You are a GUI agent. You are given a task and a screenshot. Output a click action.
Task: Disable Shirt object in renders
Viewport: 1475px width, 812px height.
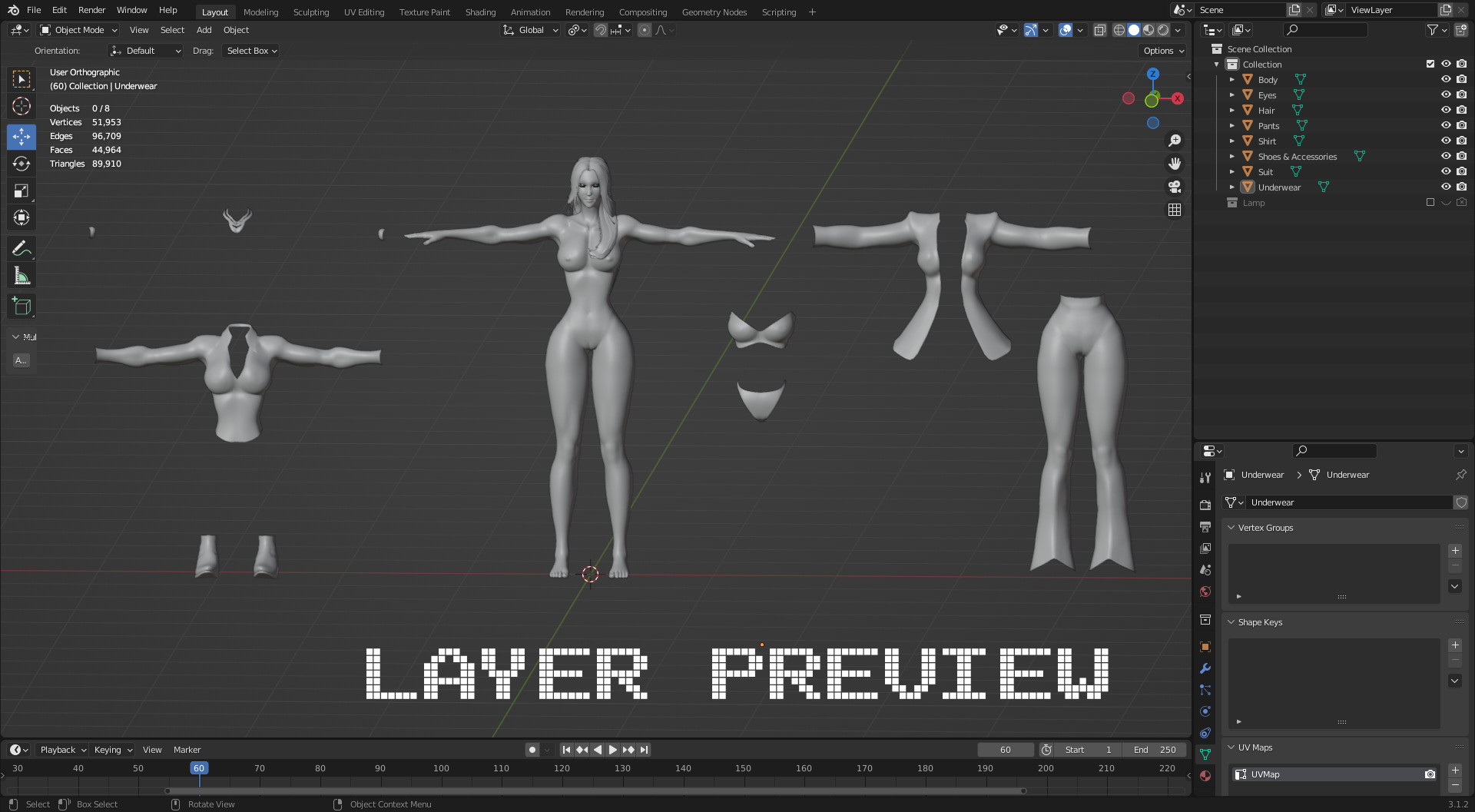tap(1461, 141)
